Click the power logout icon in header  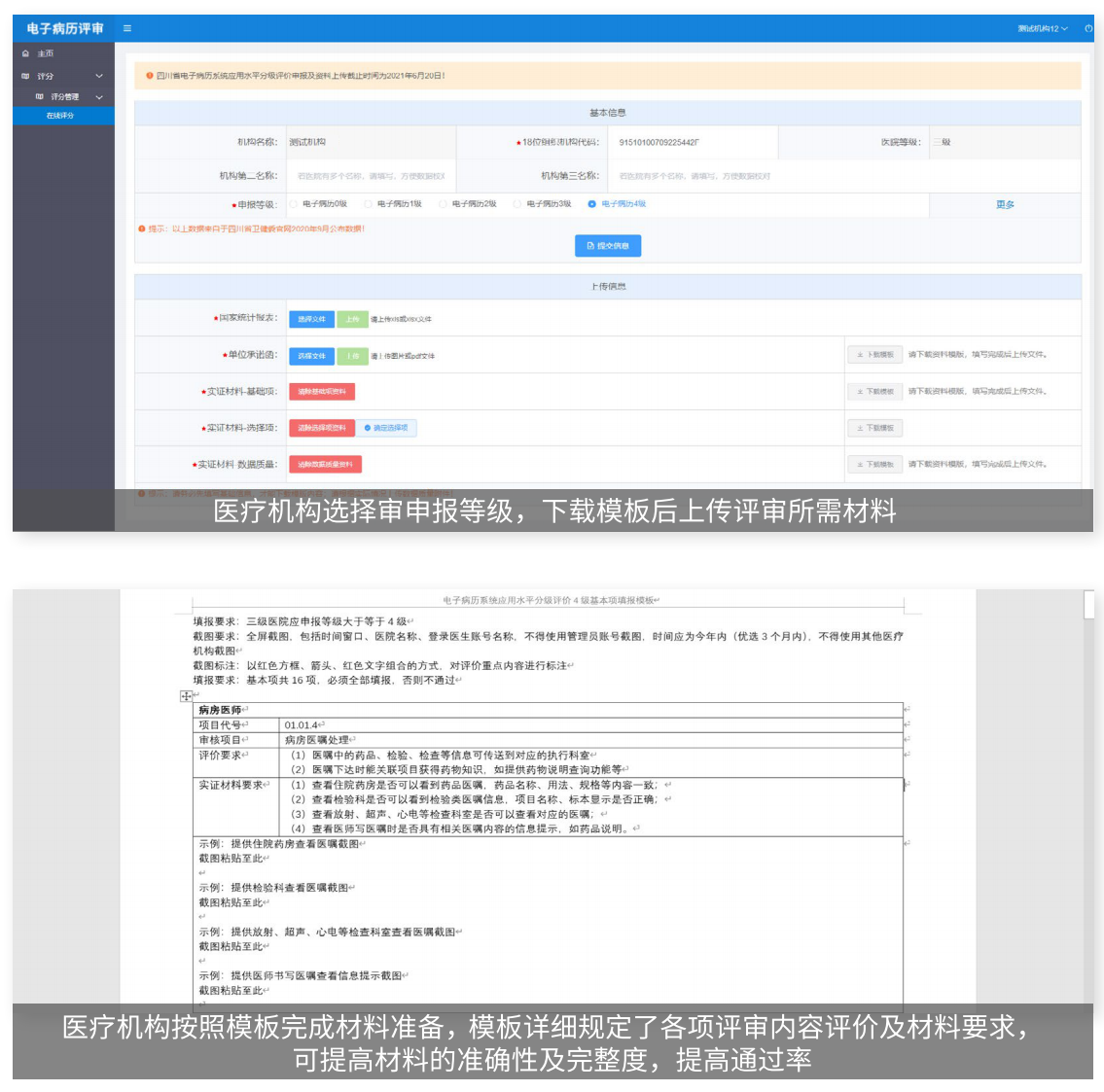pos(1088,29)
